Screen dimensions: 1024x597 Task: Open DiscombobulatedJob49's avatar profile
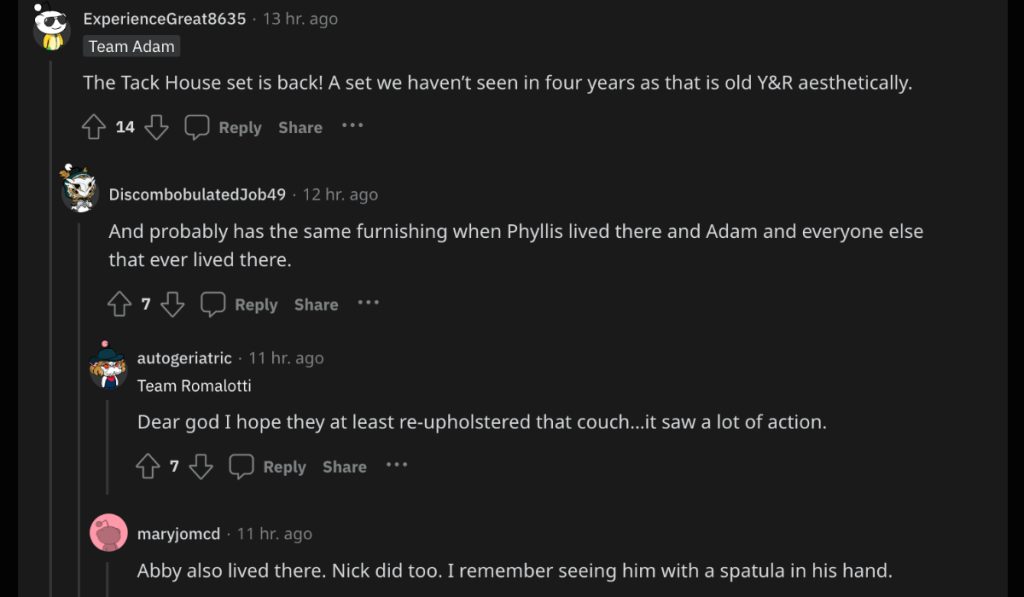79,189
